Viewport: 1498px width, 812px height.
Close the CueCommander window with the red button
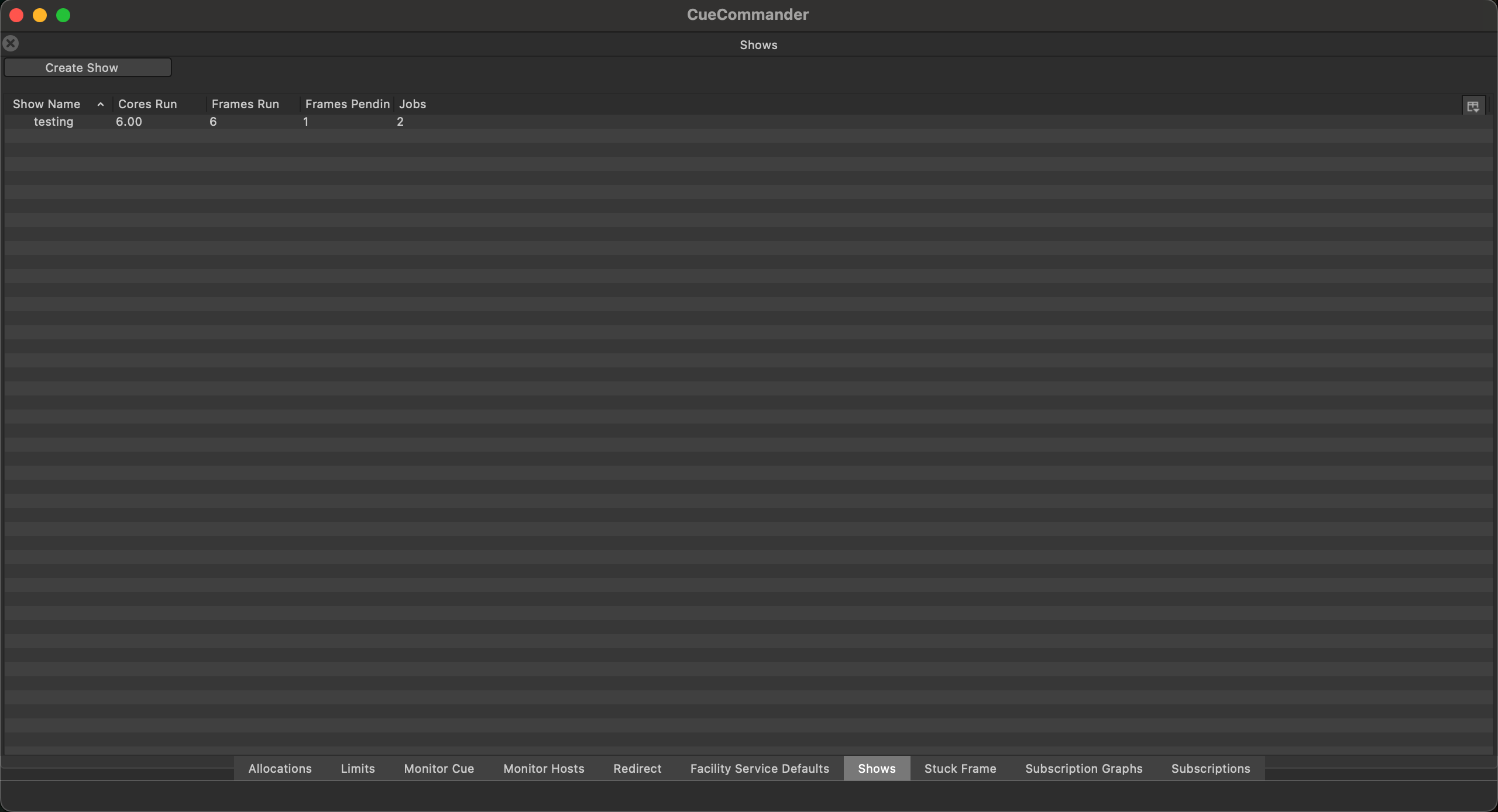point(16,15)
